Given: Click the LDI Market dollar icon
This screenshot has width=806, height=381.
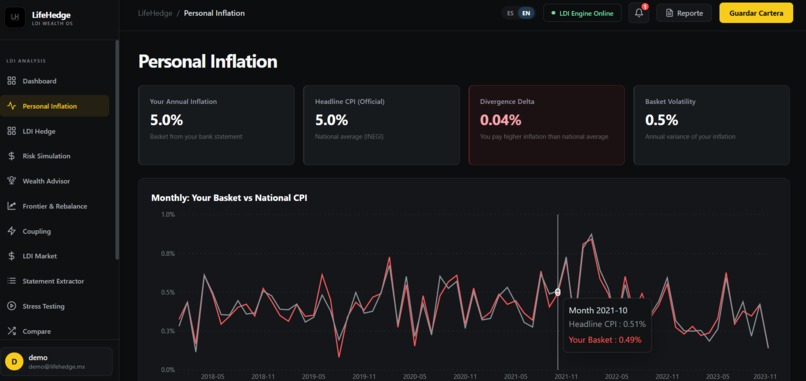Looking at the screenshot, I should (x=11, y=256).
